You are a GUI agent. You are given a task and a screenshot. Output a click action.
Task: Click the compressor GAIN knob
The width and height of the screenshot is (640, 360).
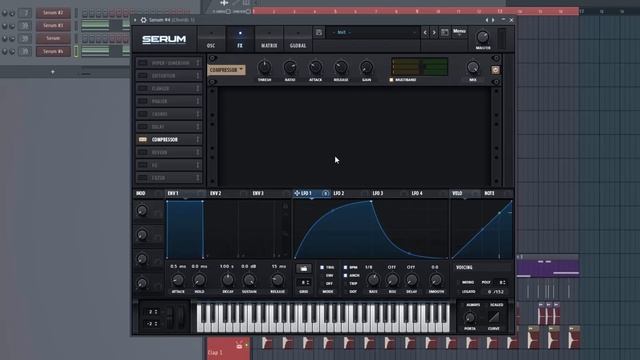coord(367,67)
